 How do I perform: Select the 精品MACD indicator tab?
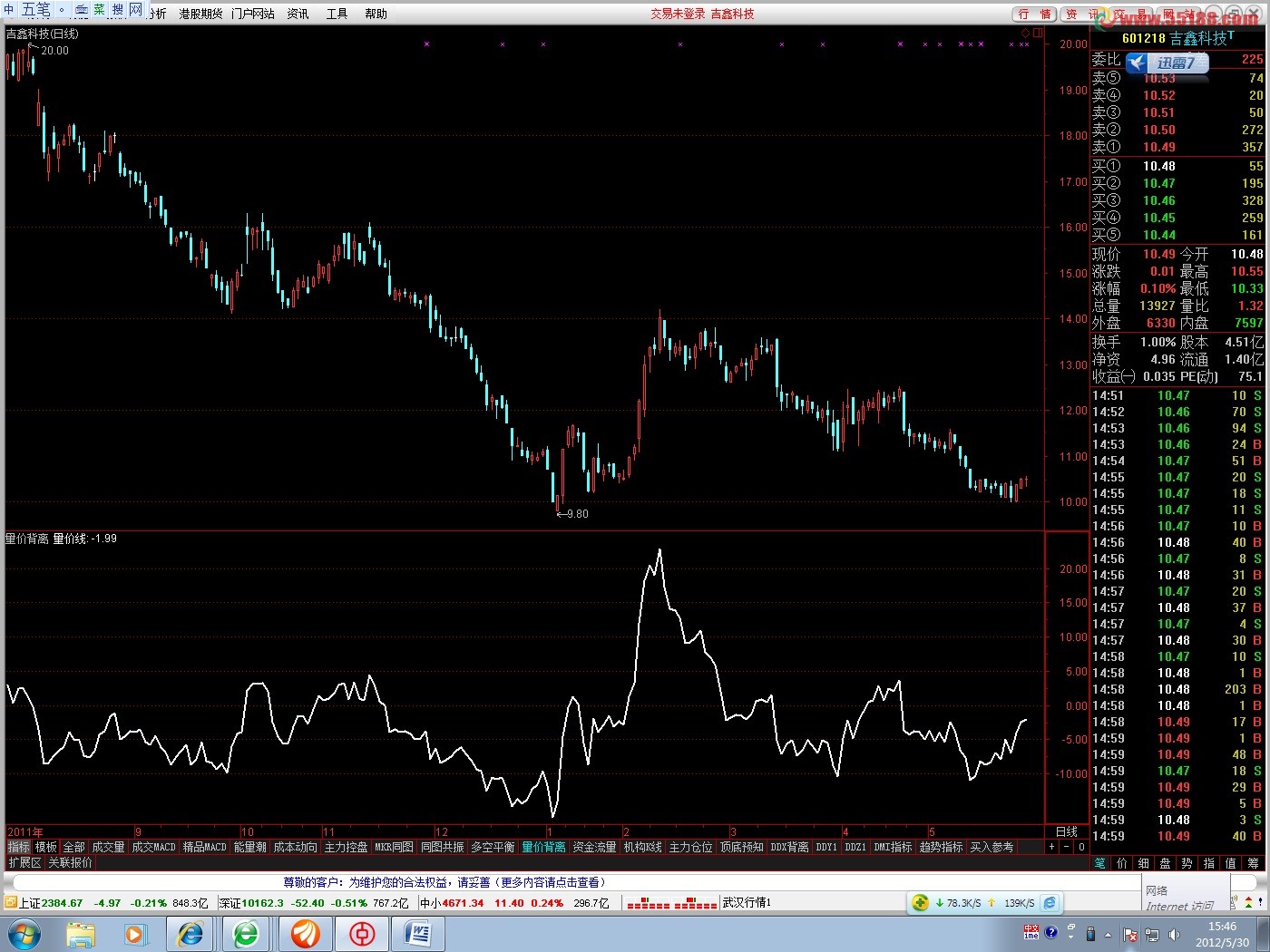point(204,847)
